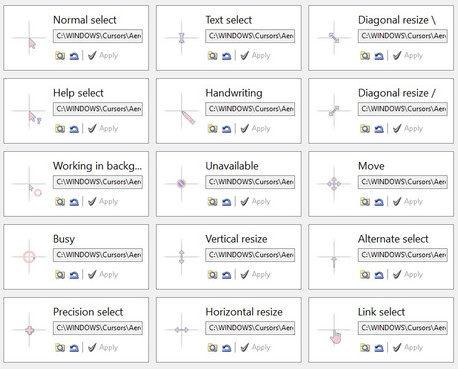Click reset arrow icon under Text select
Screen dimensions: 458x369
227,56
